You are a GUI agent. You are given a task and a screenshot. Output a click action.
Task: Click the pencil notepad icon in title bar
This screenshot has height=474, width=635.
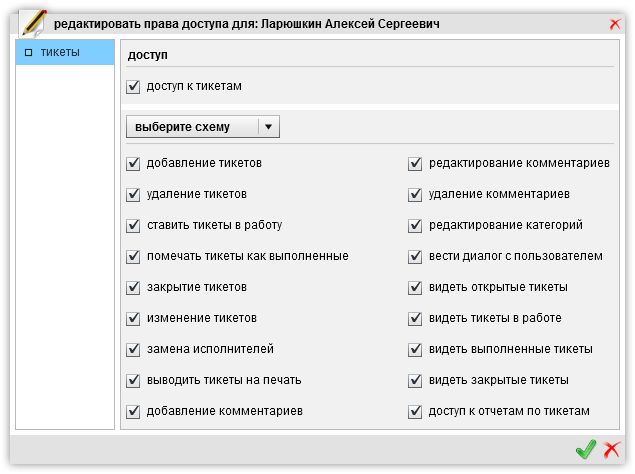33,22
